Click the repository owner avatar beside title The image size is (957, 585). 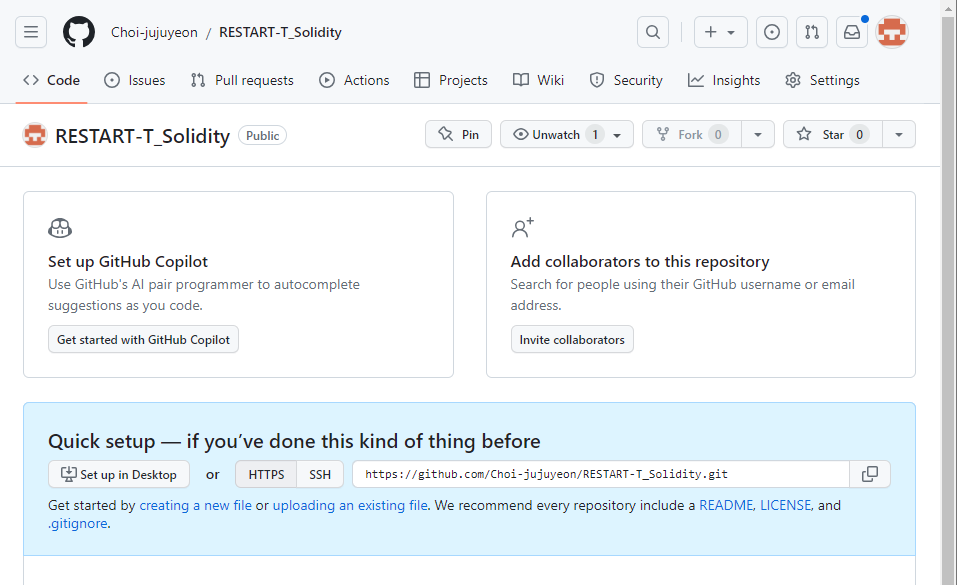[x=35, y=135]
